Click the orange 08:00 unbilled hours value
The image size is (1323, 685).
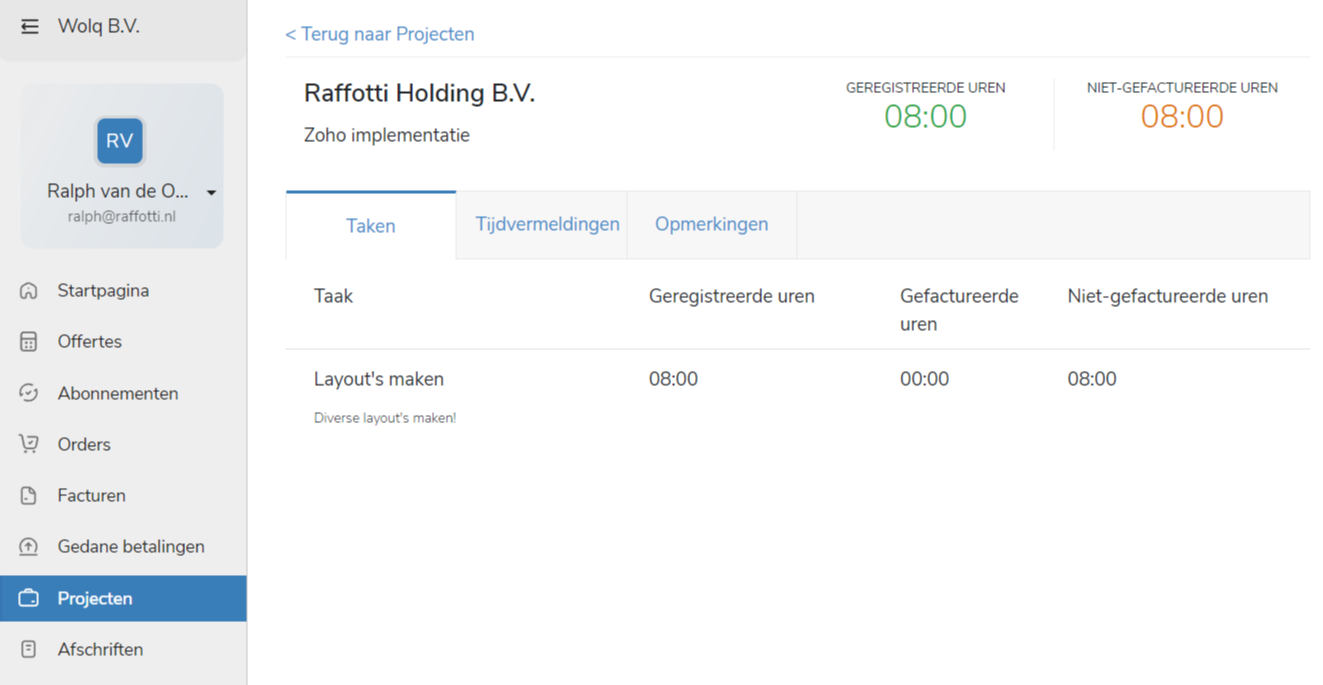(1182, 117)
